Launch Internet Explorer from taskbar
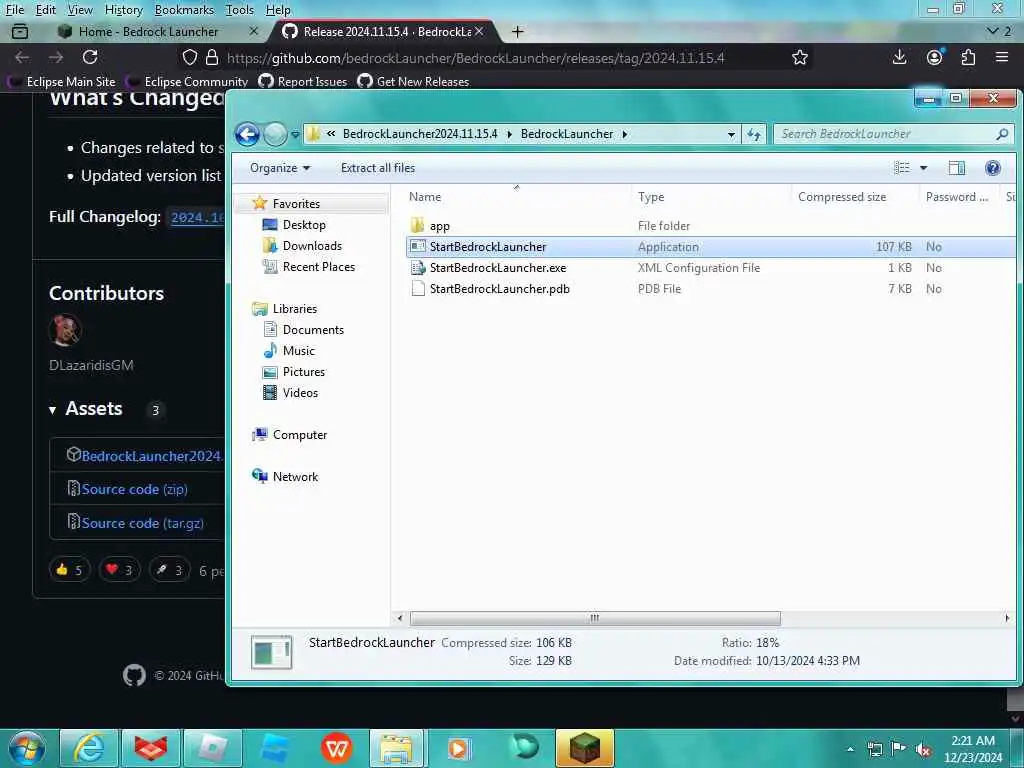 tap(88, 748)
